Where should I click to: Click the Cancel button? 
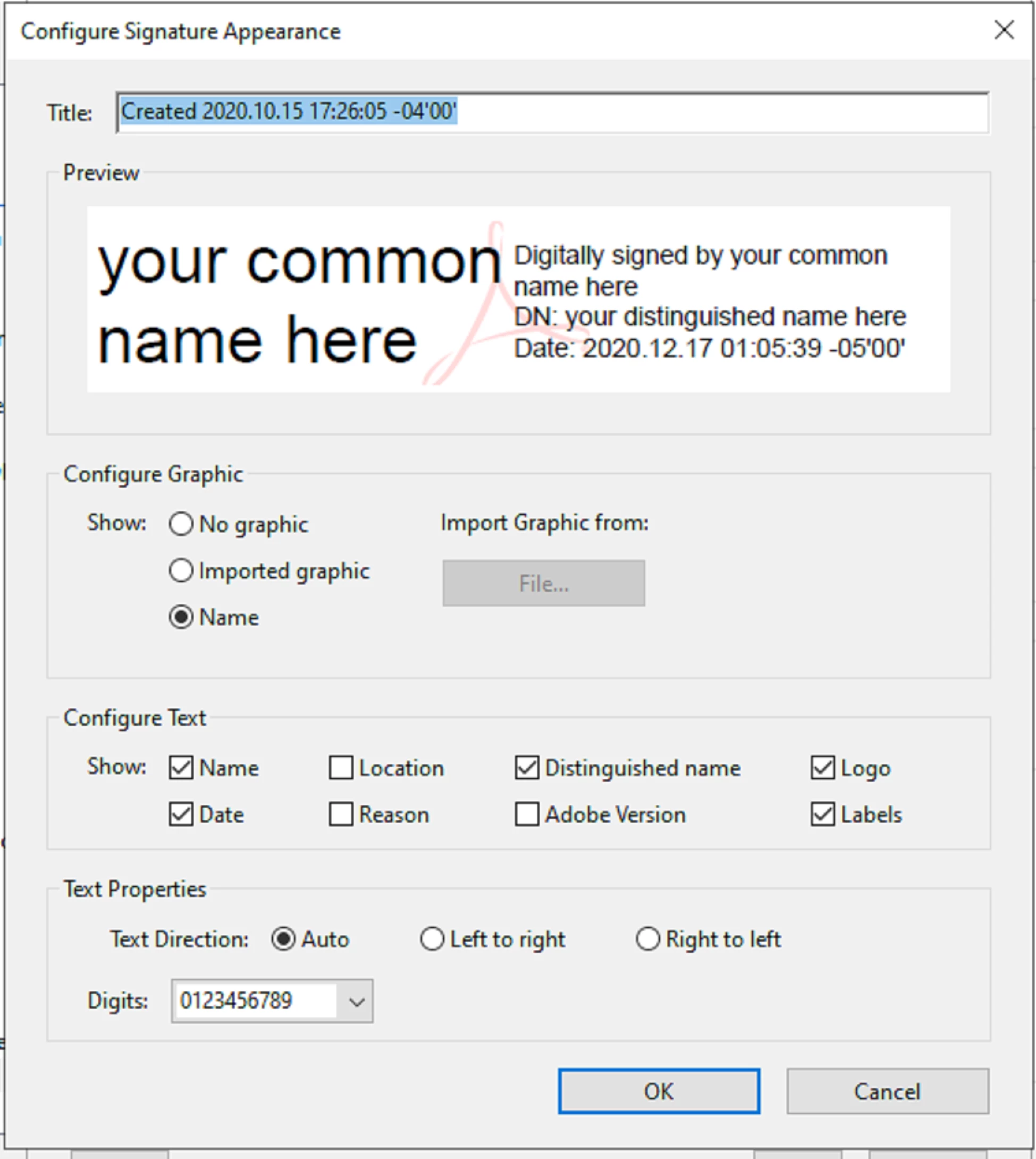[887, 1091]
